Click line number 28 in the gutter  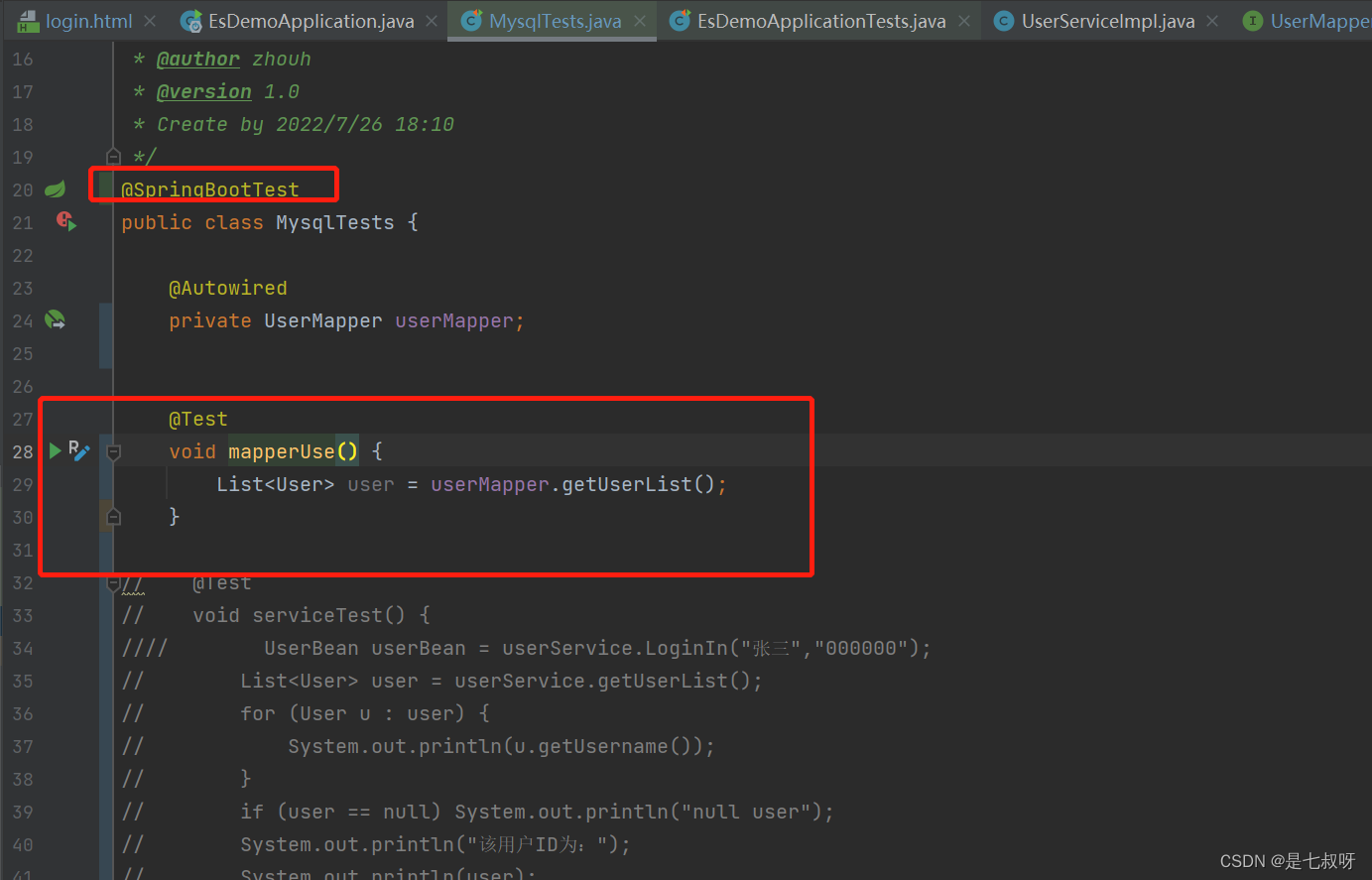[x=23, y=451]
